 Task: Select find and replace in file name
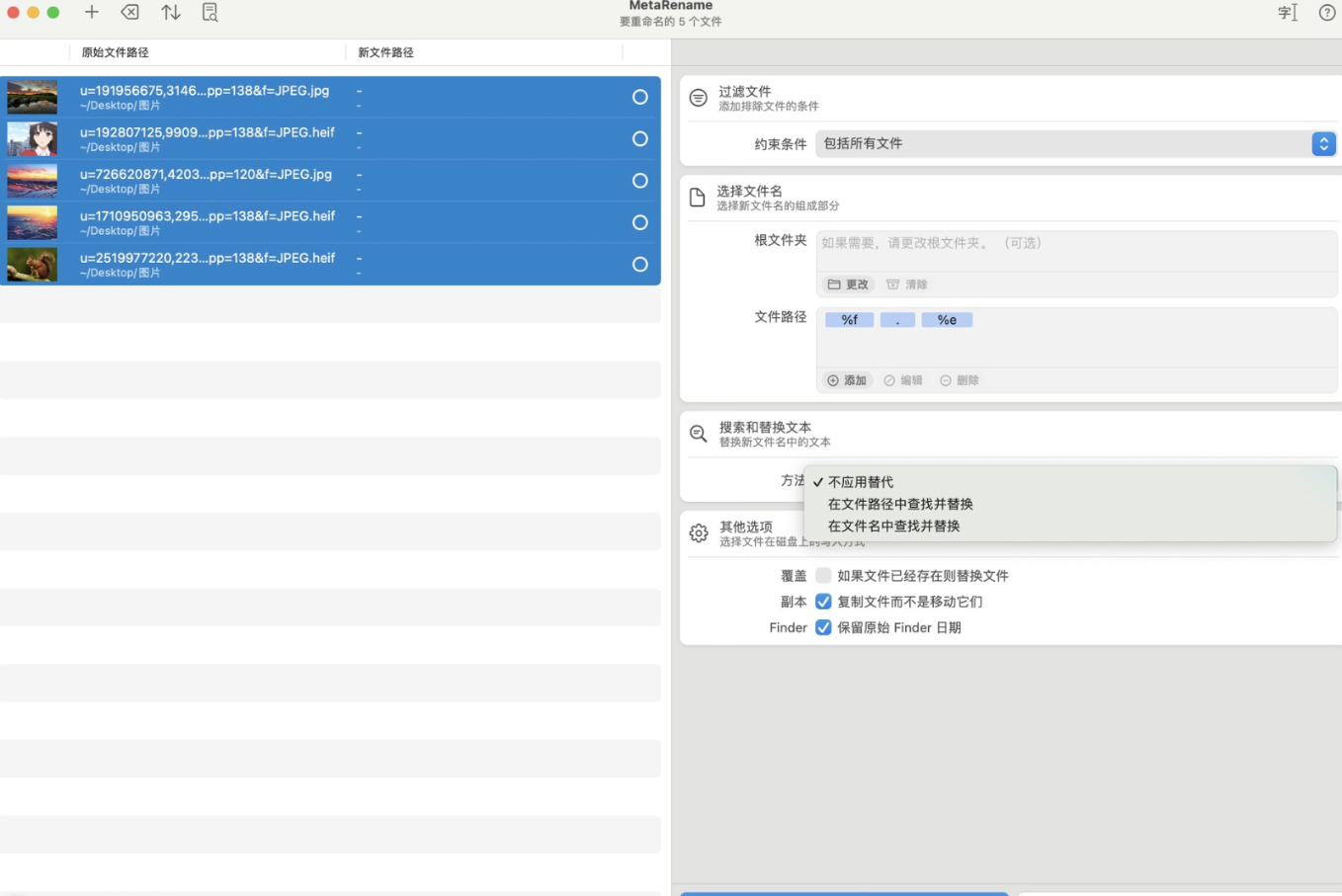click(x=893, y=526)
